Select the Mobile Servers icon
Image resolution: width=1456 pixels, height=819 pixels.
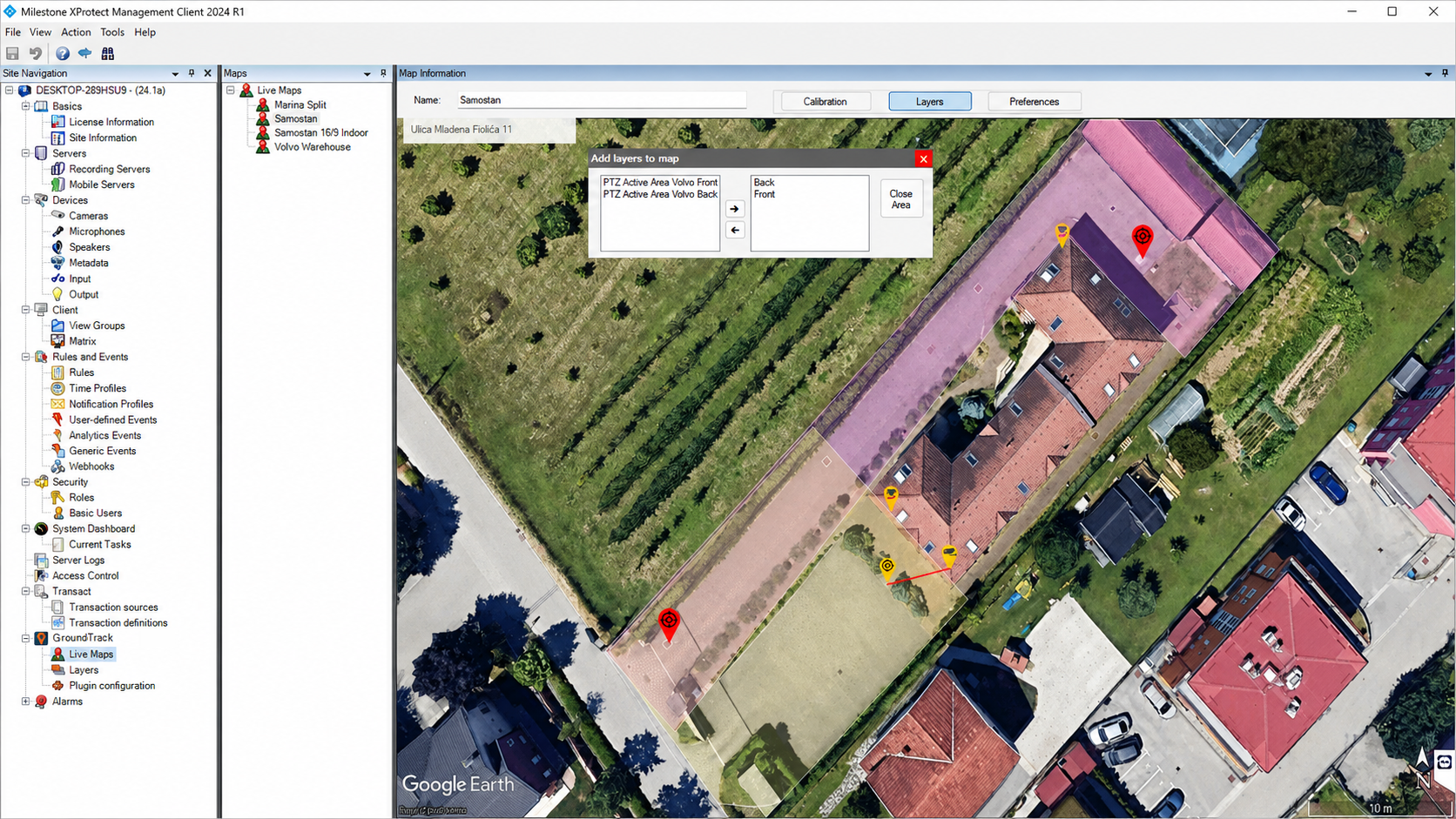click(57, 185)
